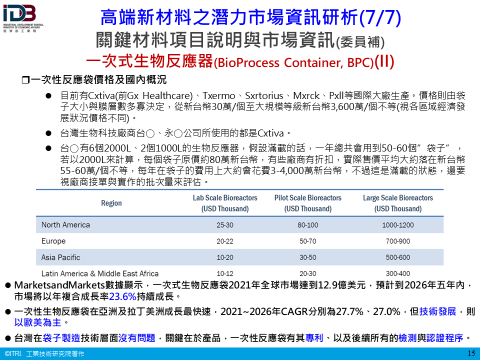Click the Lab Scale Bioreactors column header

225,203
